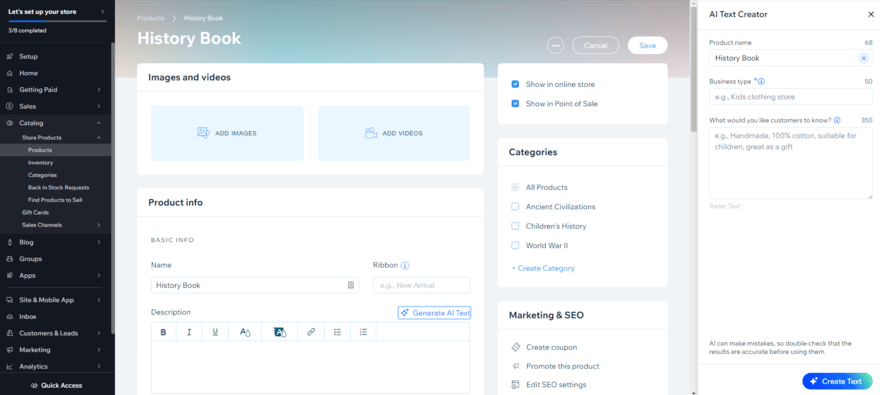880x395 pixels.
Task: Open Back in Stock Requests
Action: pyautogui.click(x=58, y=187)
